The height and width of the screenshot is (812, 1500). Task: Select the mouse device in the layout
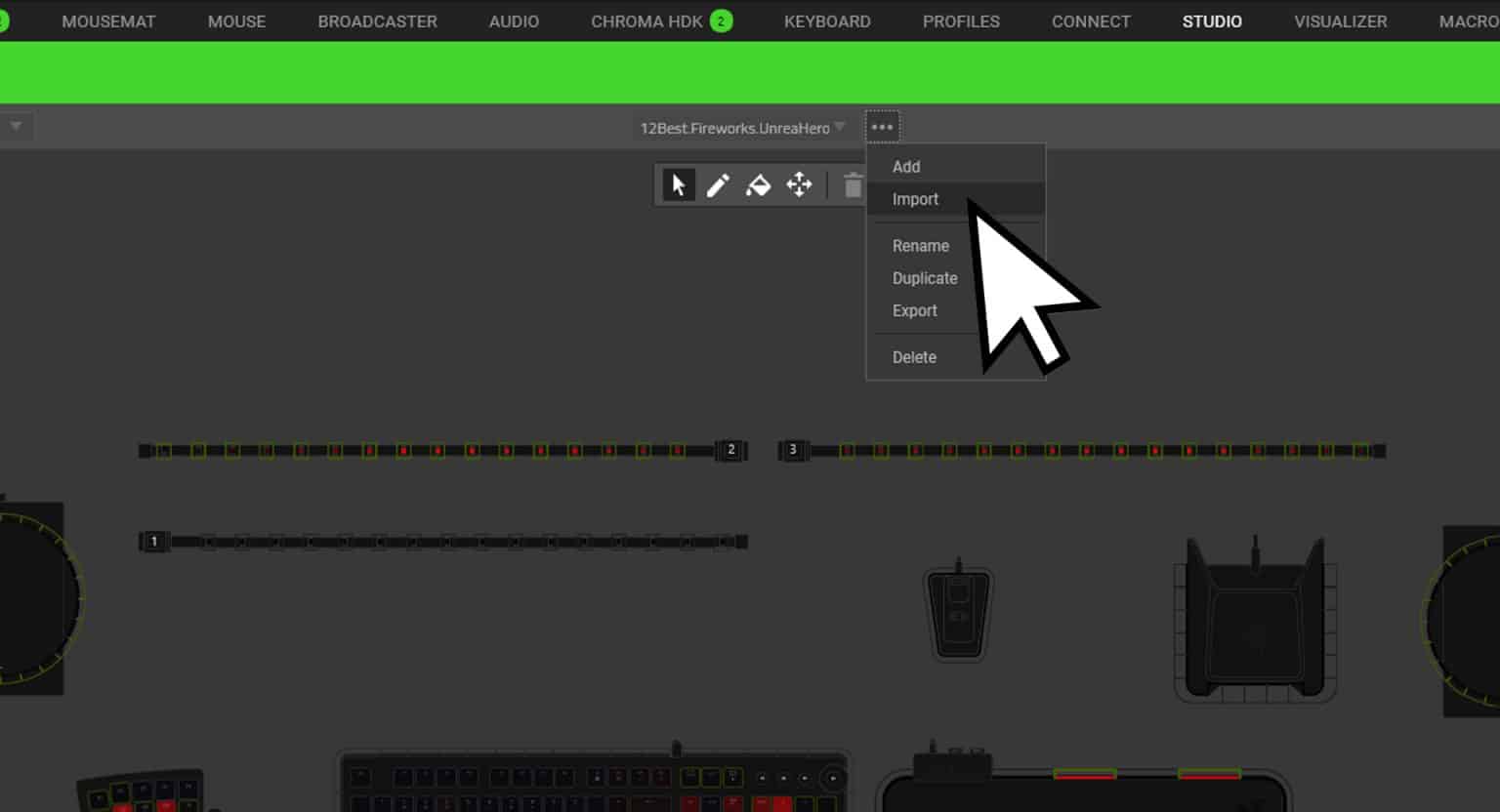[x=958, y=612]
